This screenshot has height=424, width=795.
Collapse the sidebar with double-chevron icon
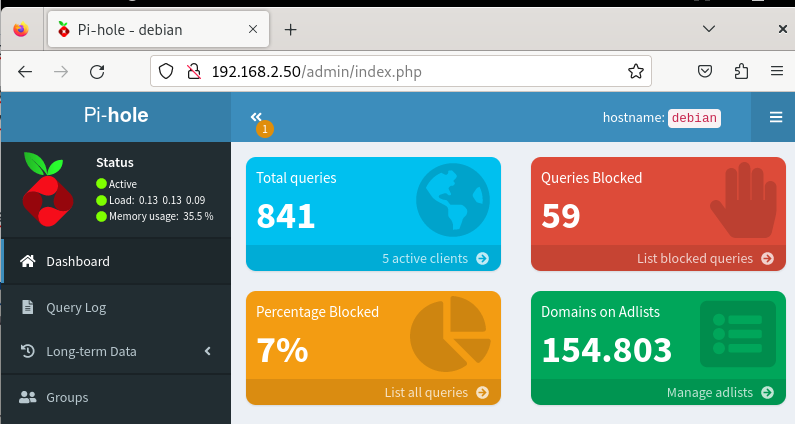(256, 117)
